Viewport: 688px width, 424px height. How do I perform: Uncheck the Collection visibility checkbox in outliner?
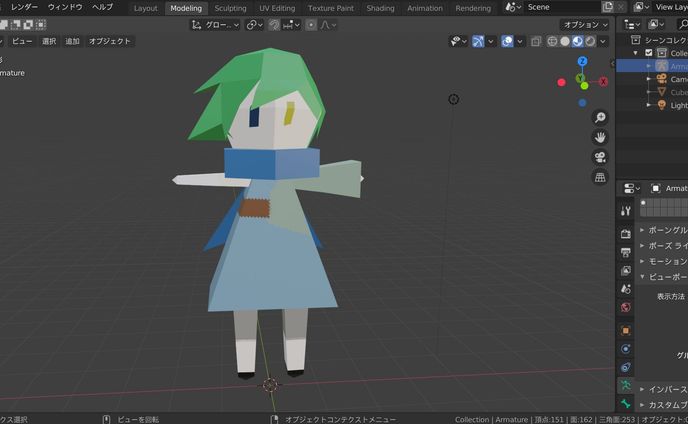649,53
